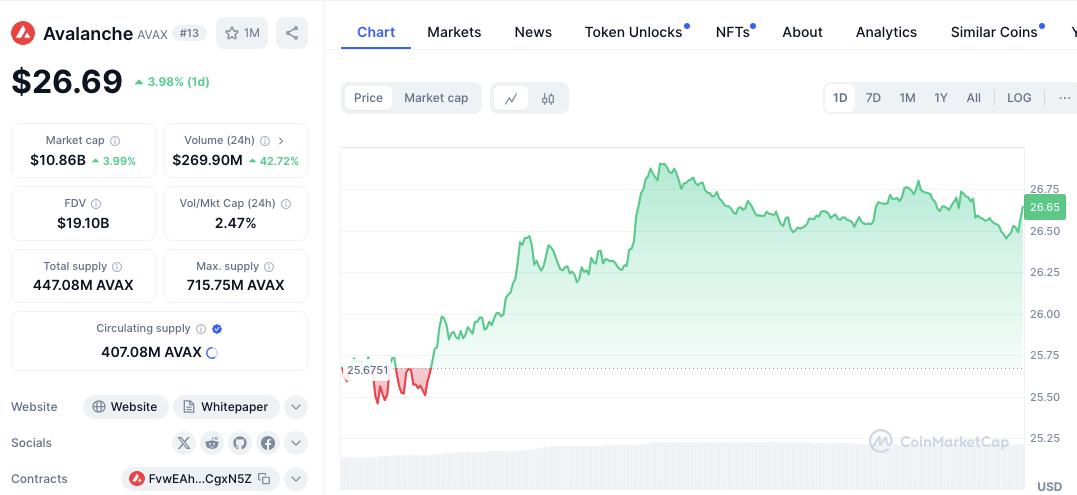Open the Whitepaper link button
This screenshot has width=1077, height=495.
[226, 407]
